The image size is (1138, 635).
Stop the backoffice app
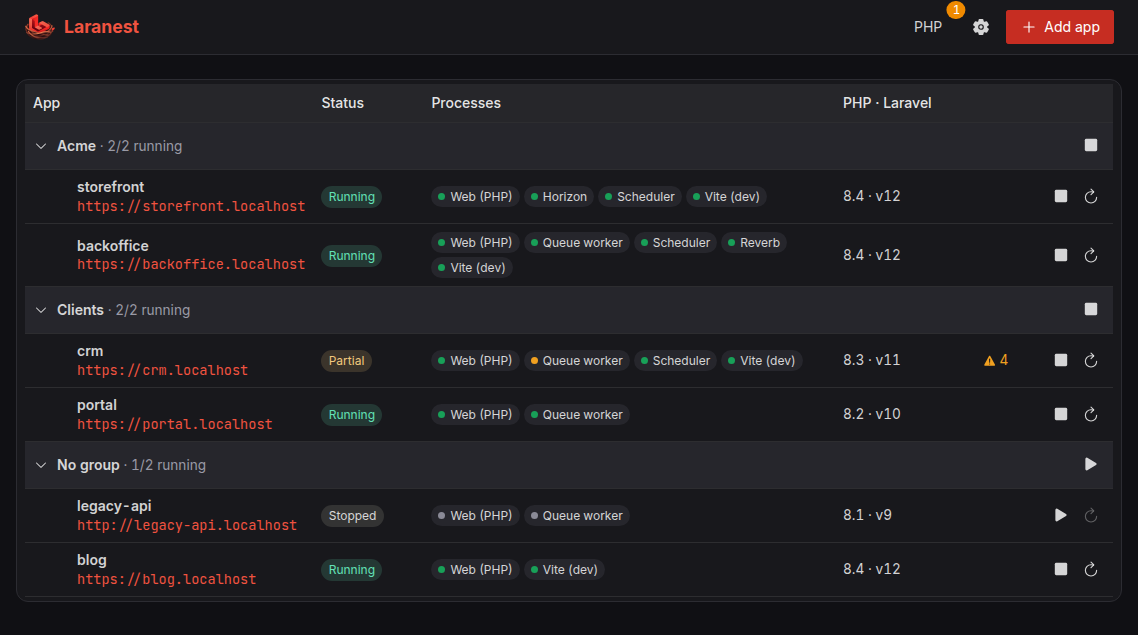coord(1060,255)
